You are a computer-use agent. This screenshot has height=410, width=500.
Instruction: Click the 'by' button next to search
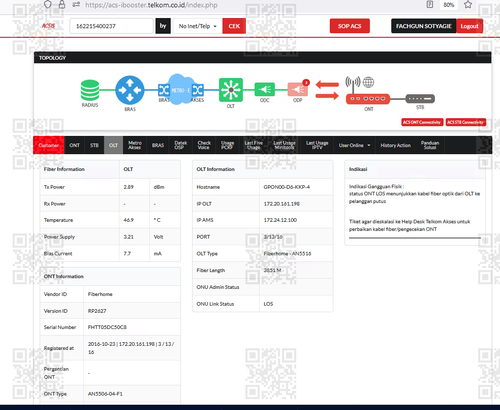[163, 26]
